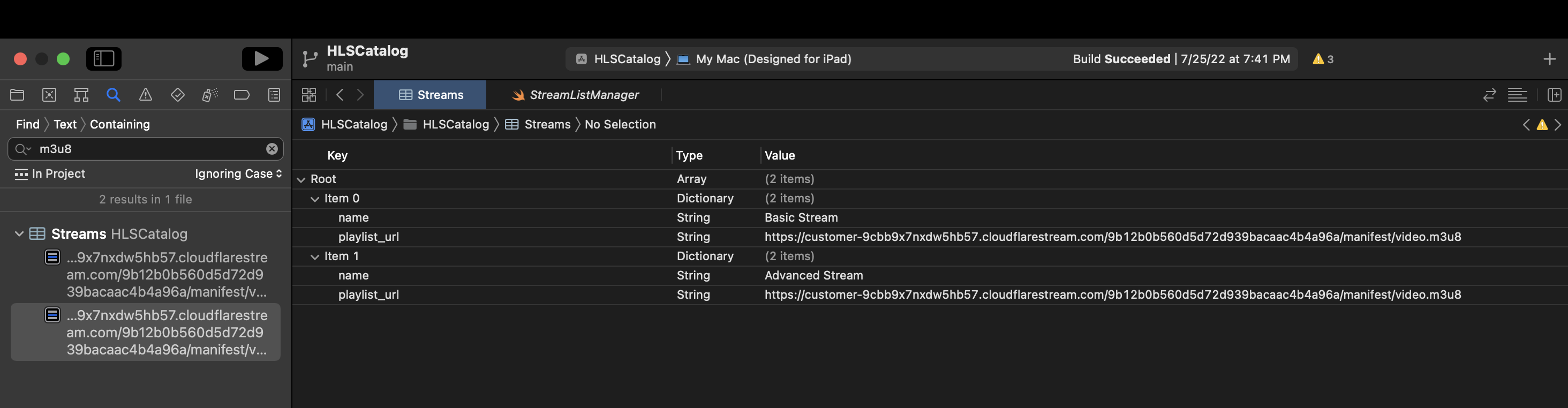The width and height of the screenshot is (1568, 408).
Task: Toggle the navigator sidebar visibility
Action: point(104,58)
